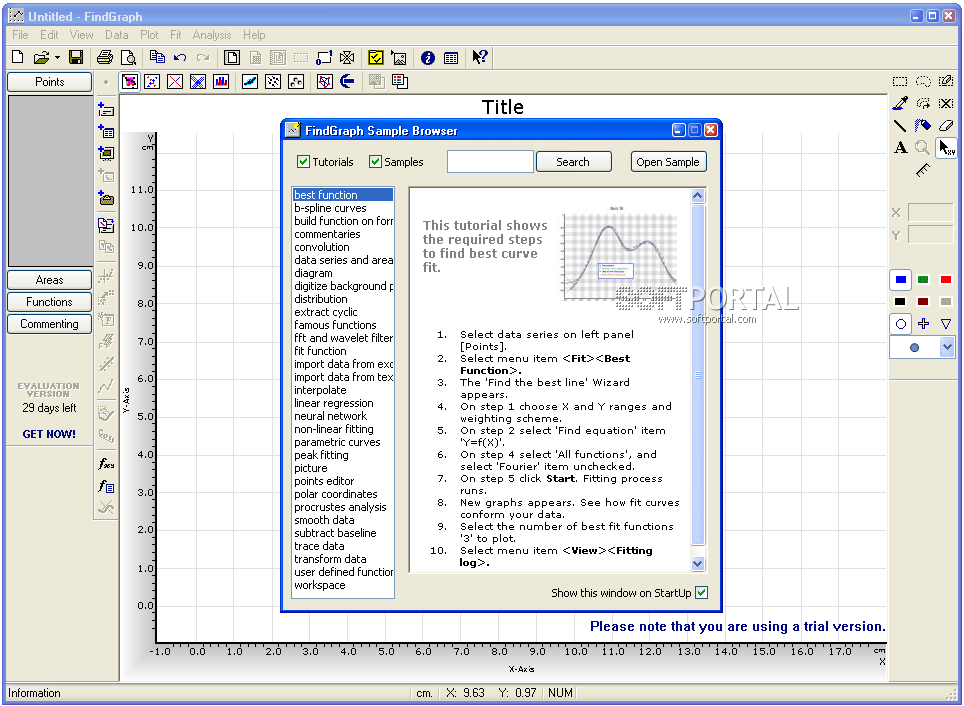Click the blue back arrow icon
This screenshot has width=964, height=706.
(x=348, y=81)
